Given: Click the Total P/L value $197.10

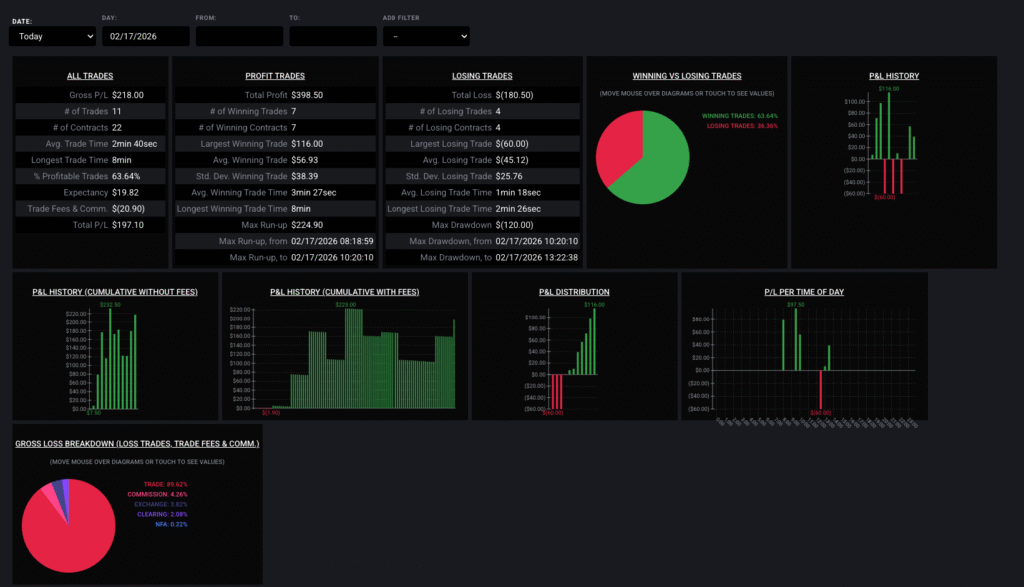Looking at the screenshot, I should click(x=127, y=225).
